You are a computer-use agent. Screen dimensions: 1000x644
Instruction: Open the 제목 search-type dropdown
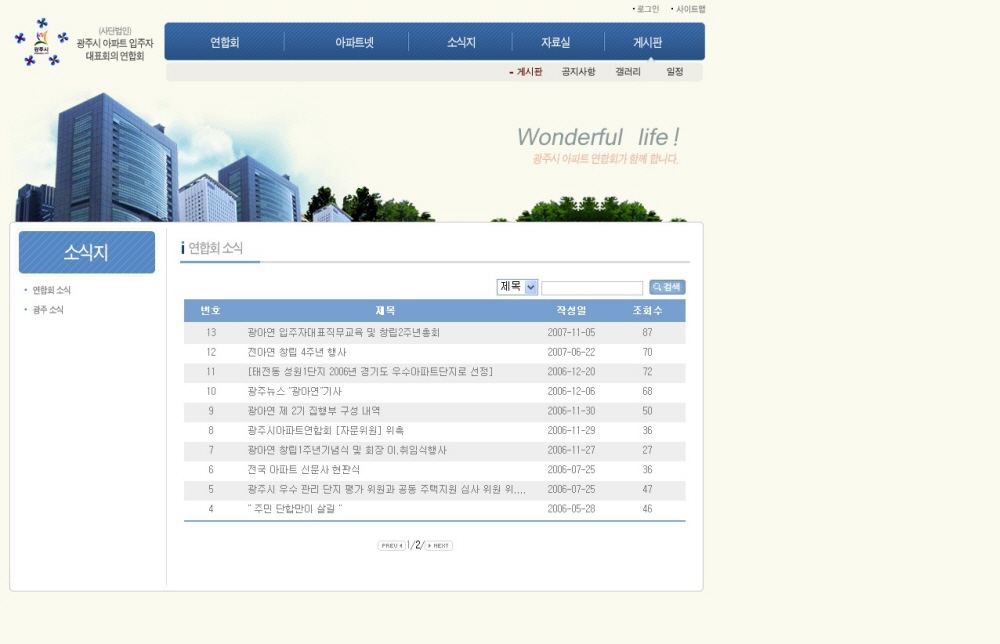pyautogui.click(x=517, y=287)
